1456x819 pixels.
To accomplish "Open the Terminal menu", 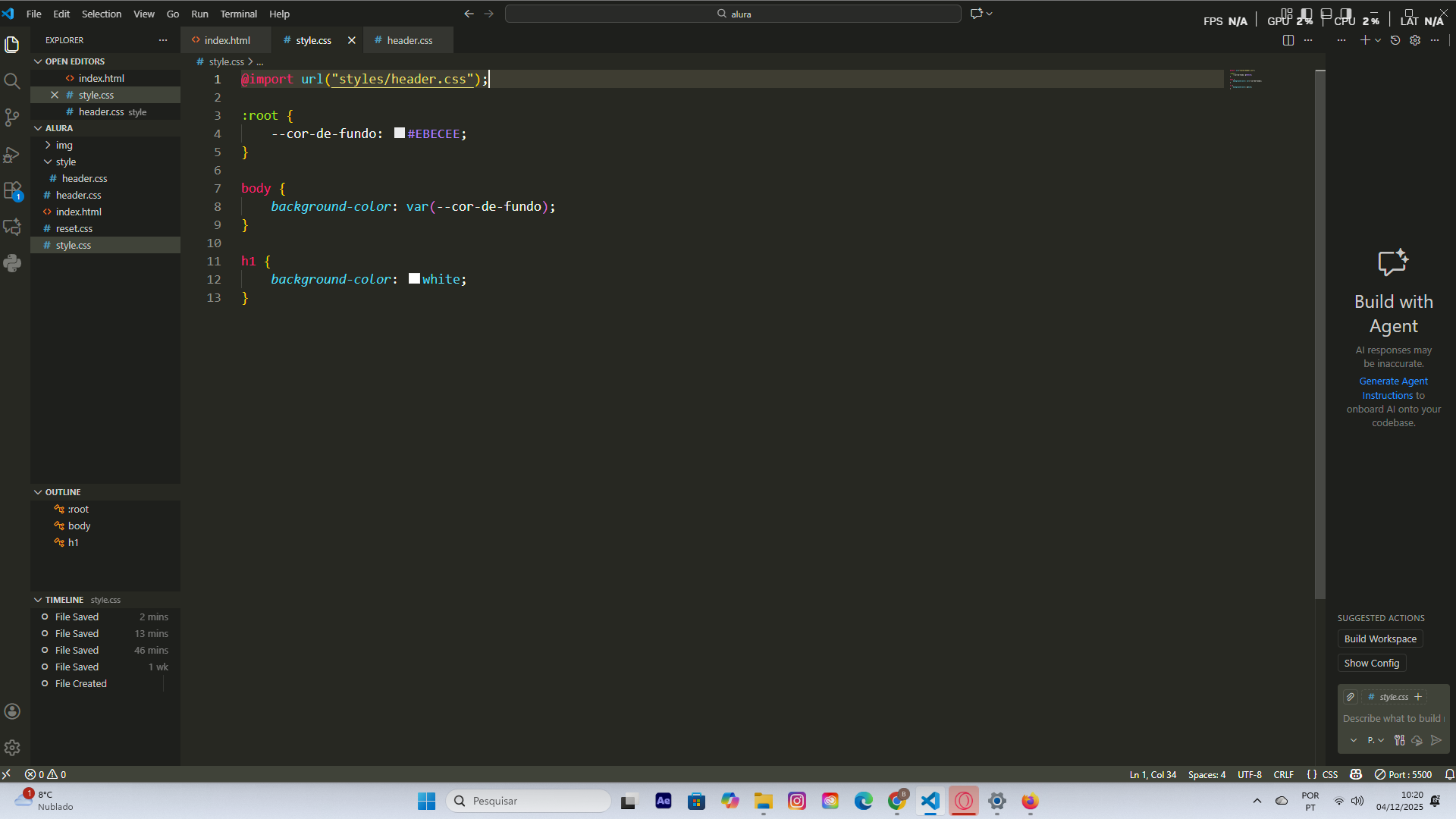I will pos(238,14).
